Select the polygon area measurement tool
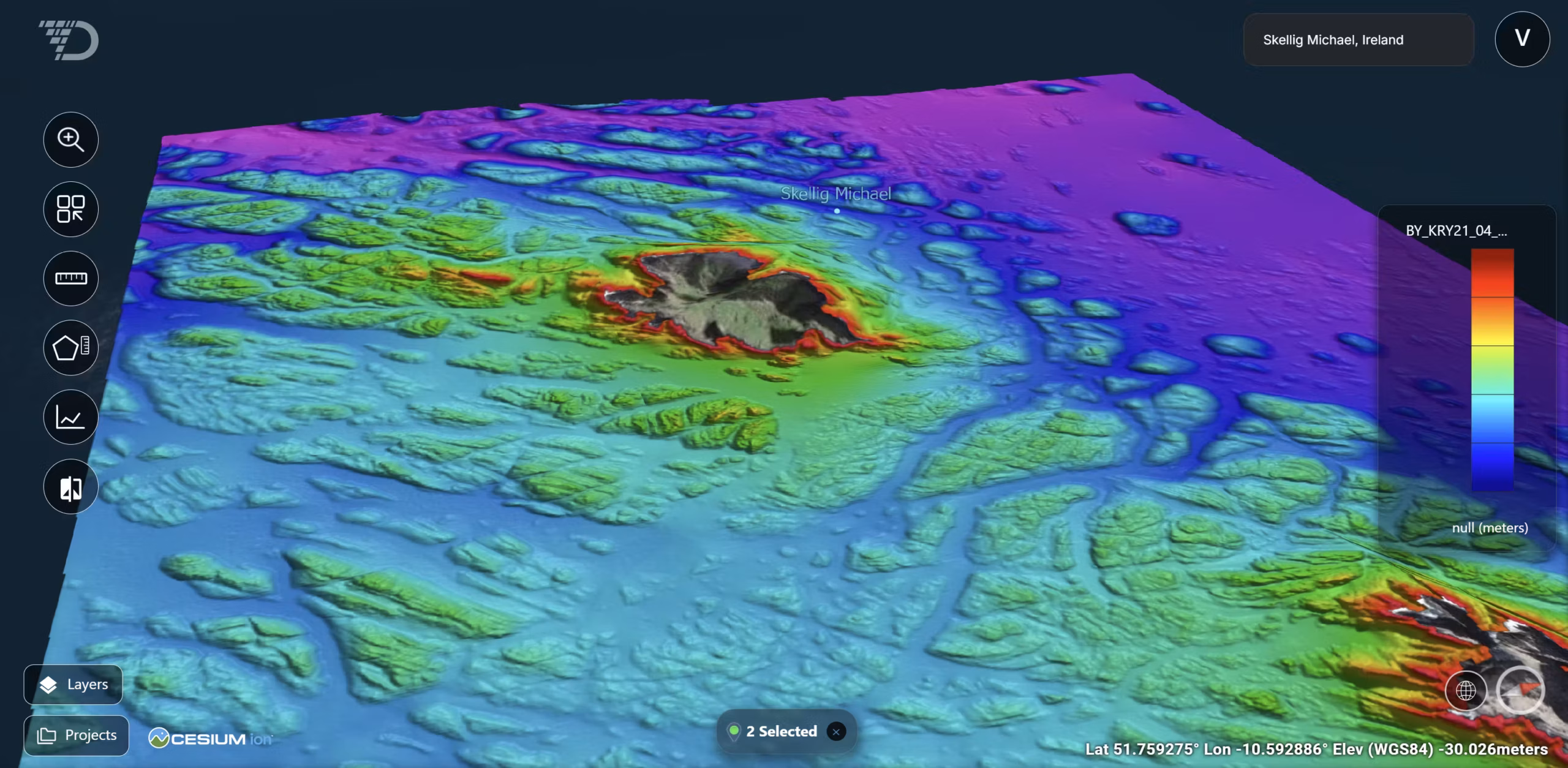Screen dimensions: 1568x768 [70, 348]
